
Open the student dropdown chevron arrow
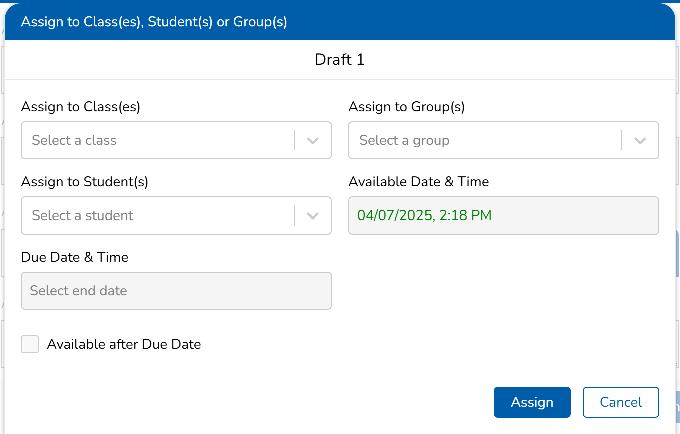pos(313,215)
